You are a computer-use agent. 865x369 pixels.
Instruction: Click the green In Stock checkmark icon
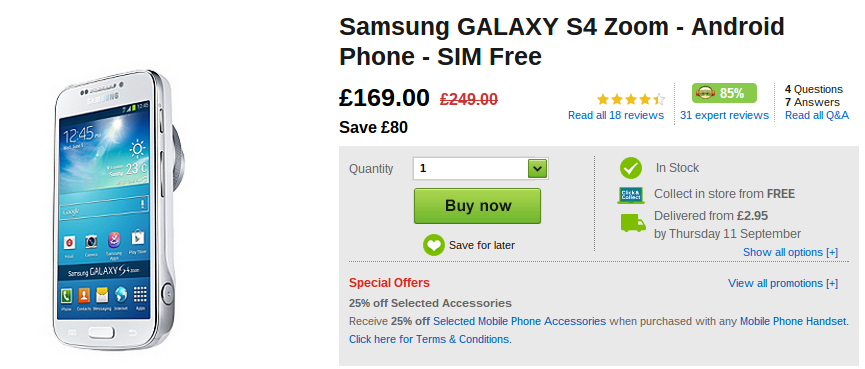(x=631, y=168)
